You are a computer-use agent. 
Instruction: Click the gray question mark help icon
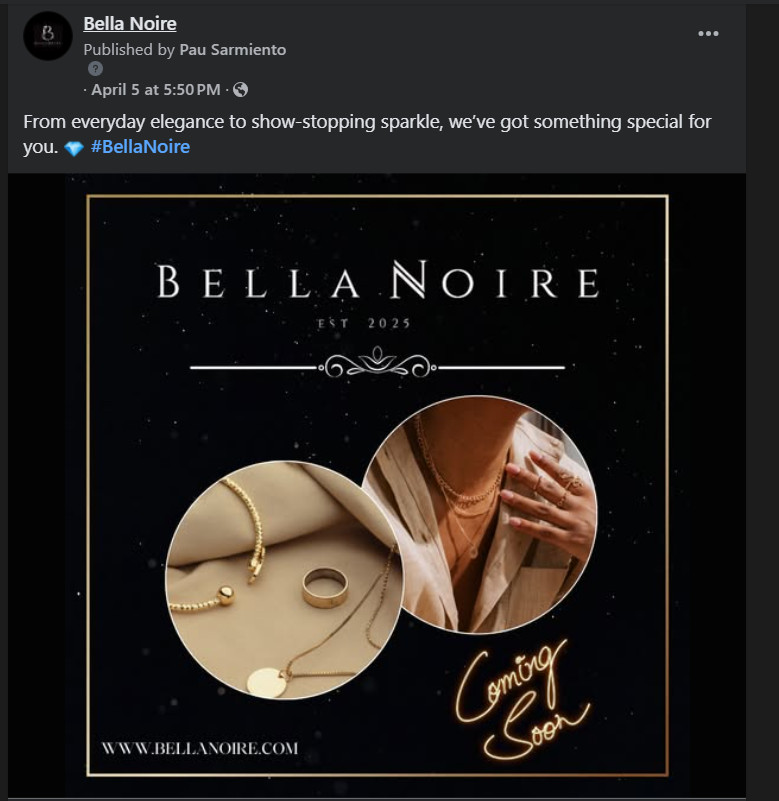coord(96,69)
